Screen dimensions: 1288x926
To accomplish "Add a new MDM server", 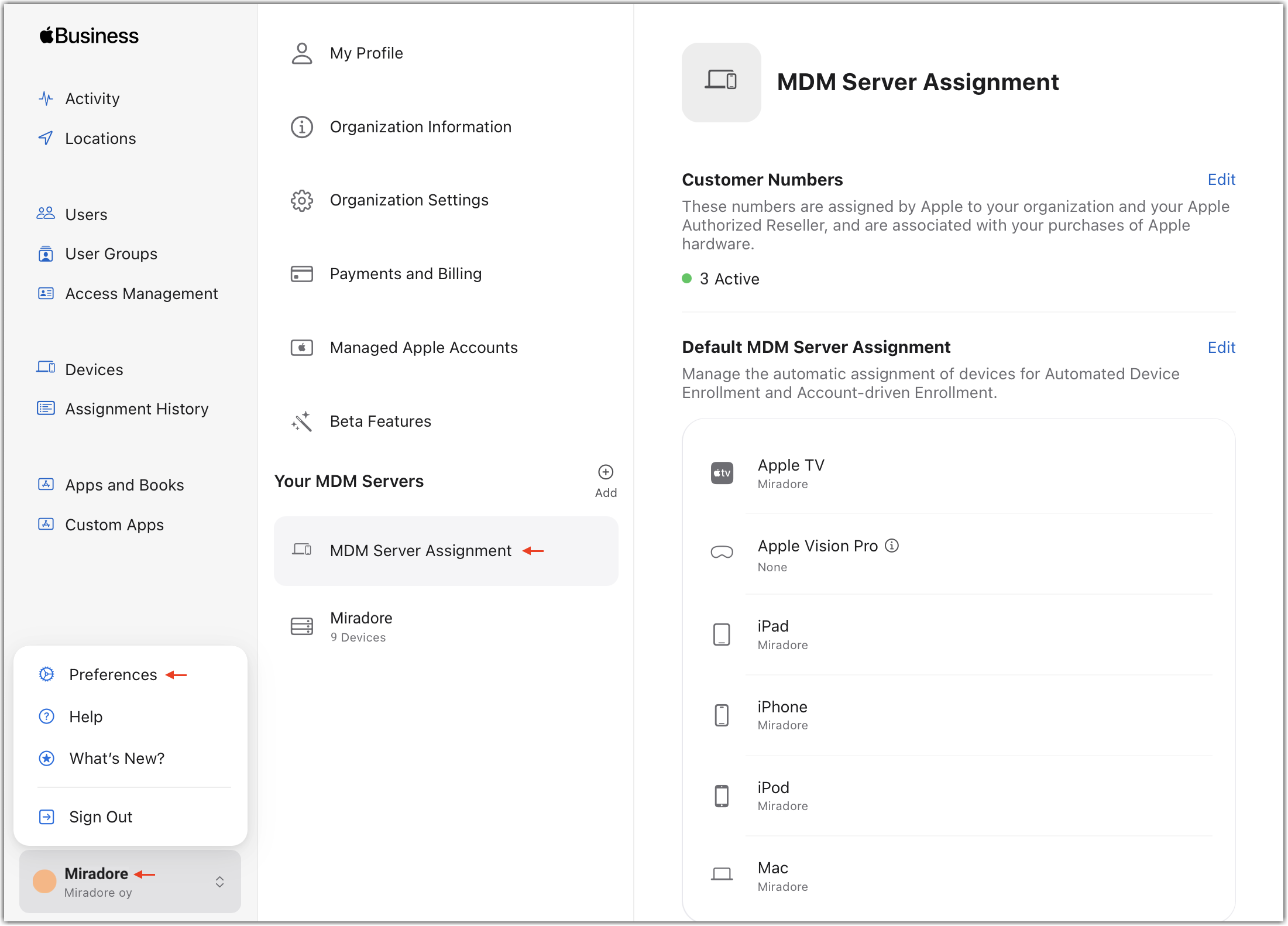I will click(606, 481).
